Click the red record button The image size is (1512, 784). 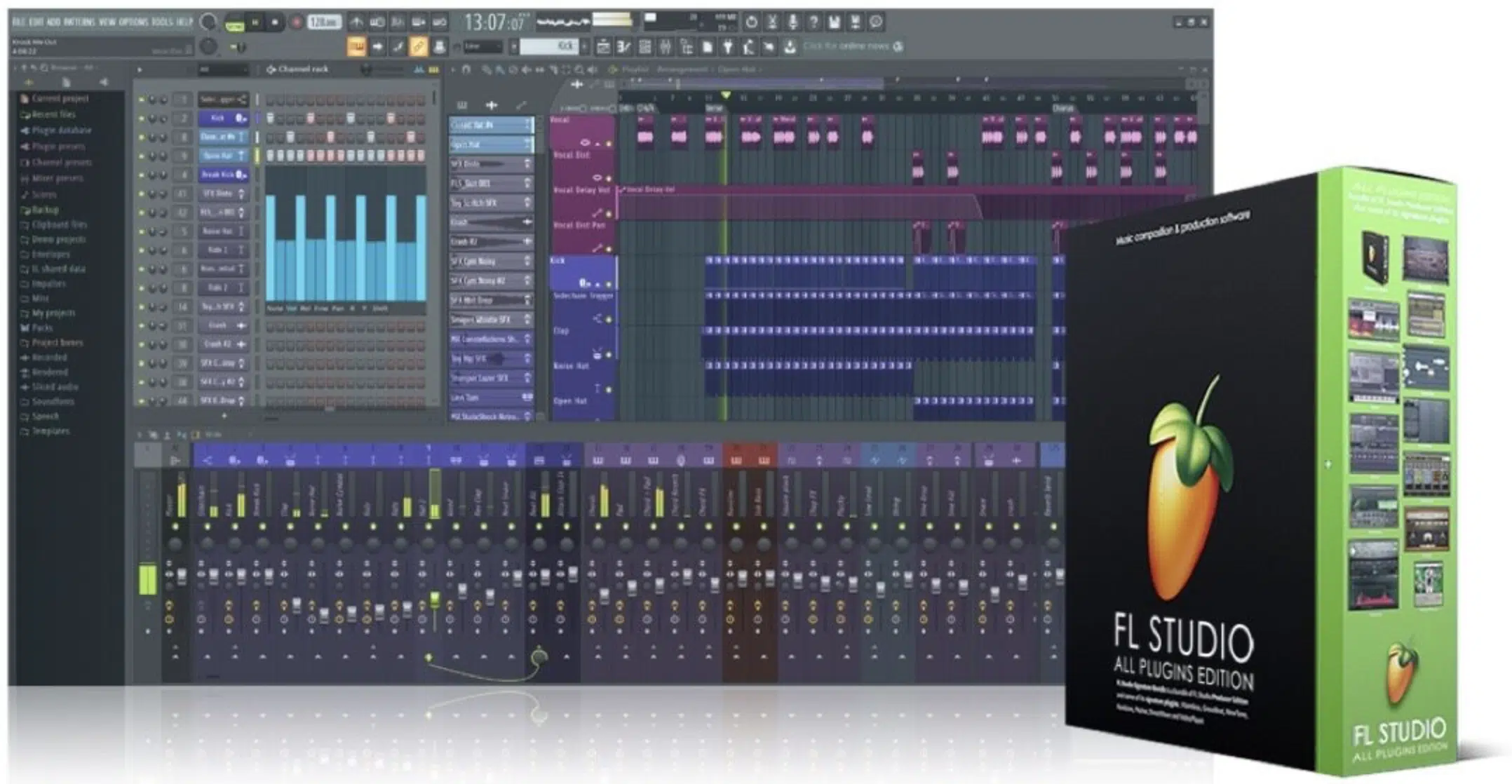click(296, 23)
